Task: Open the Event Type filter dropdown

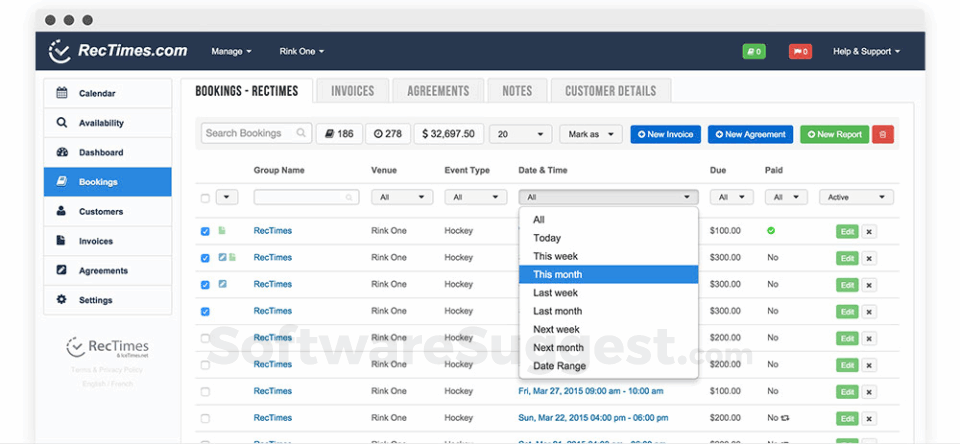Action: point(476,197)
